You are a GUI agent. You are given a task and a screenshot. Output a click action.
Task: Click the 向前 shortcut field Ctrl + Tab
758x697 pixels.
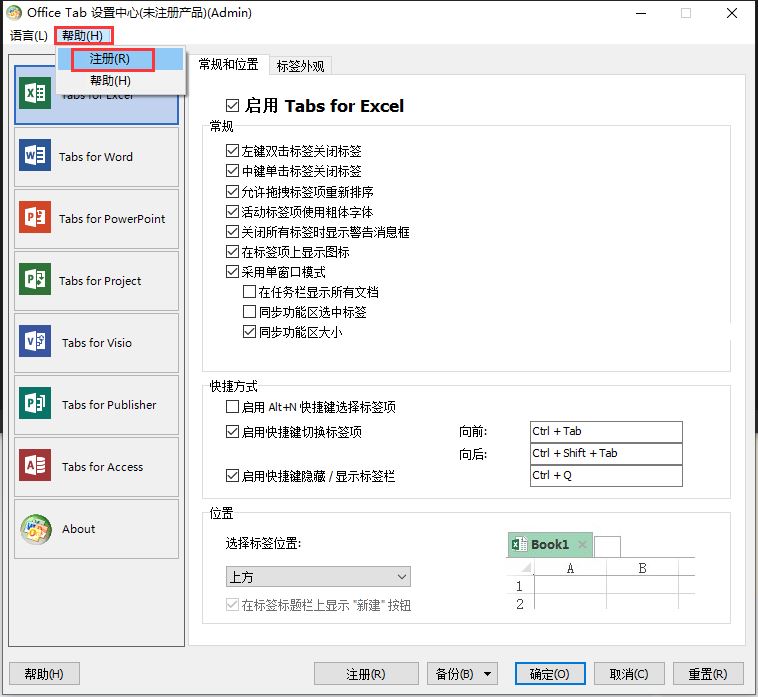[606, 431]
